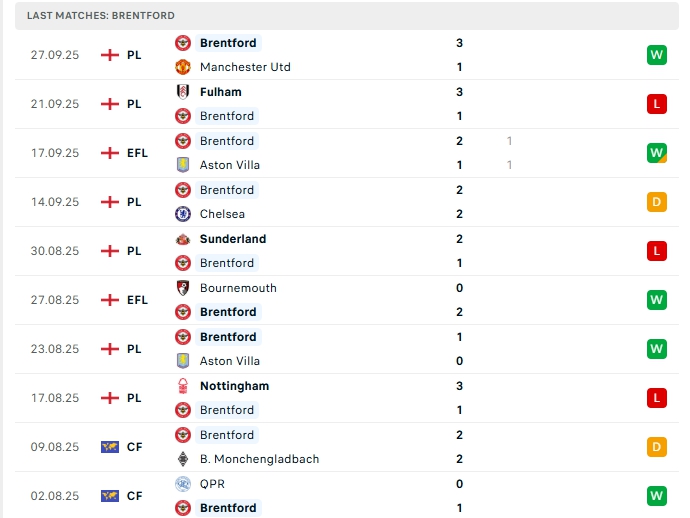Open the Manchester Utd team name link
This screenshot has width=690, height=518.
point(245,67)
